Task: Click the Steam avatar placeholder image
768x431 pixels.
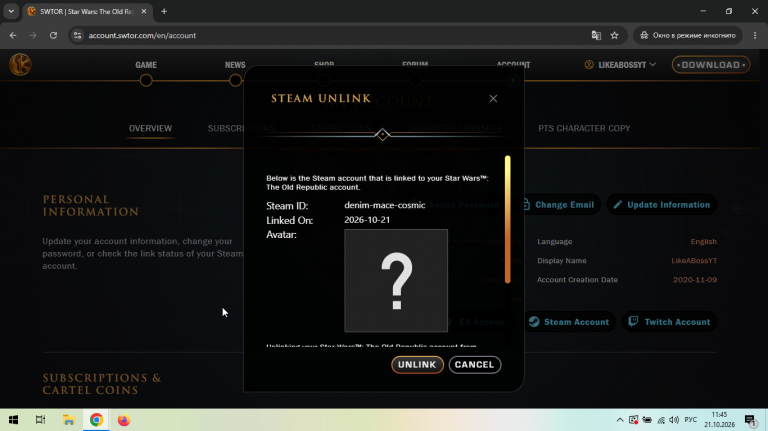Action: click(x=396, y=281)
